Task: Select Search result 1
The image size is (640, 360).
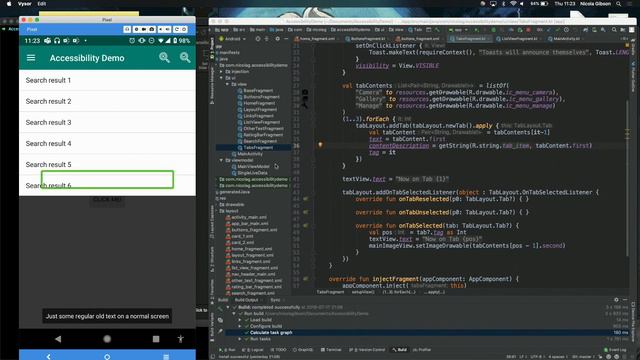Action: click(x=107, y=80)
